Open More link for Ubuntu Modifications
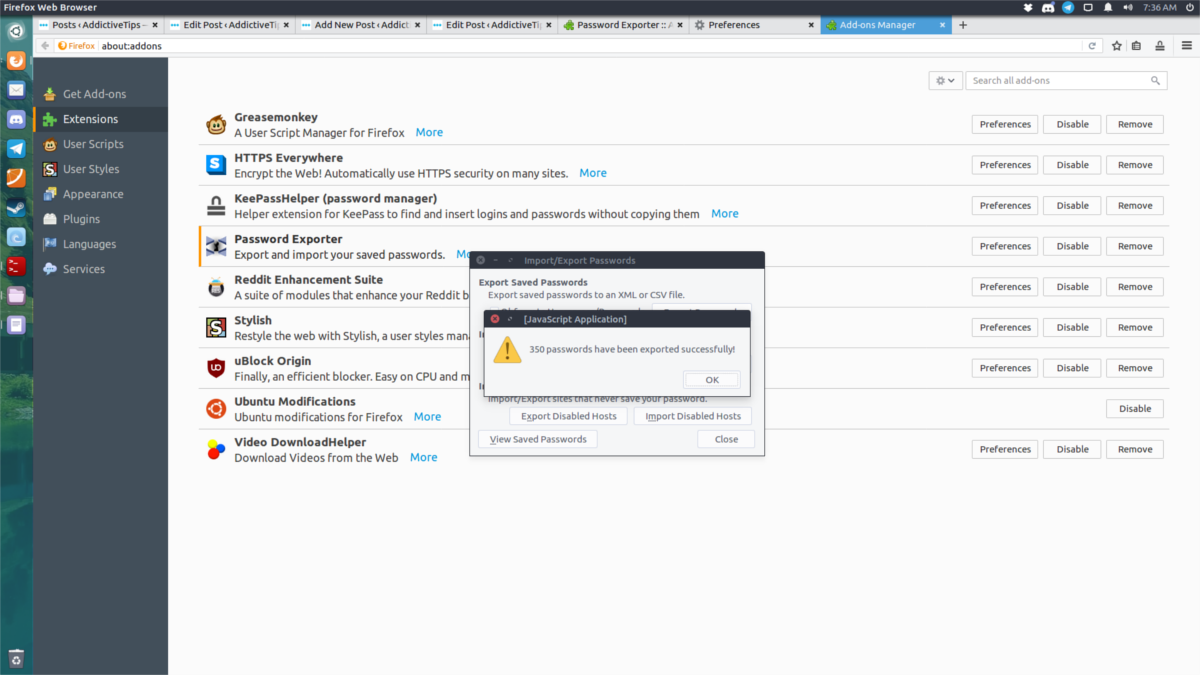Image resolution: width=1200 pixels, height=675 pixels. pos(427,417)
